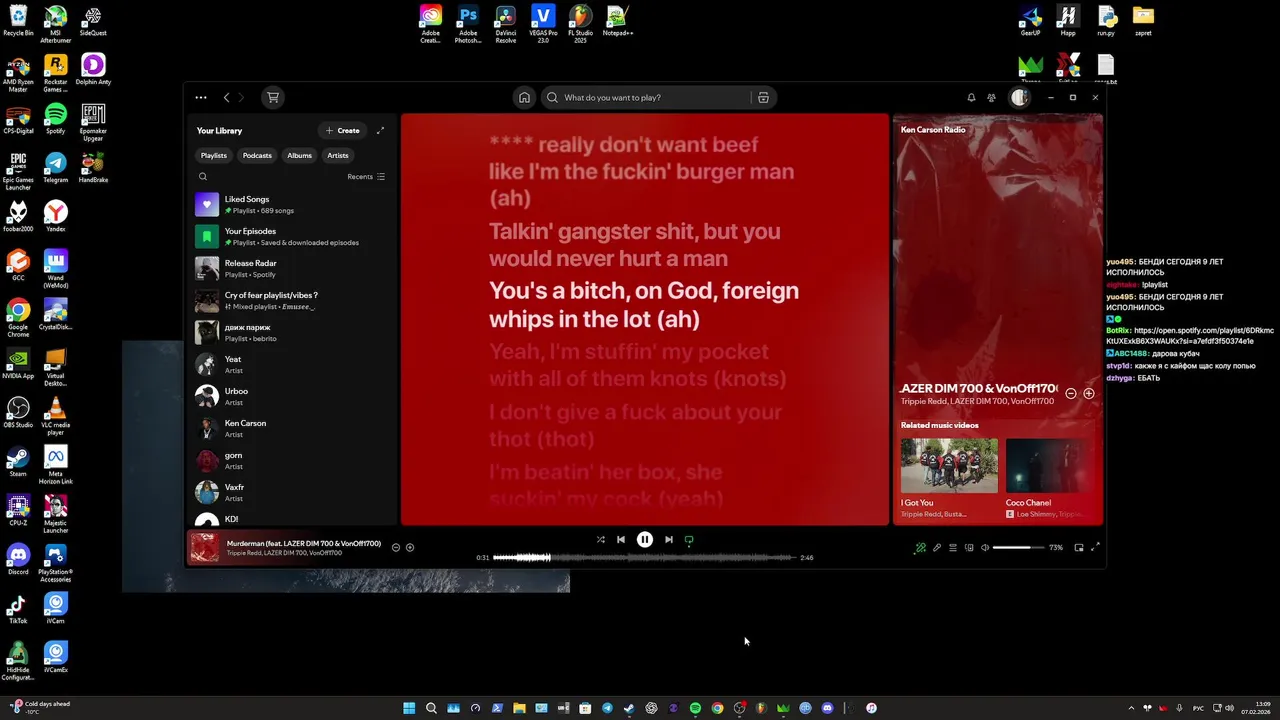Click the minus icon beside the Murderman track title
The image size is (1280, 720).
click(x=396, y=548)
